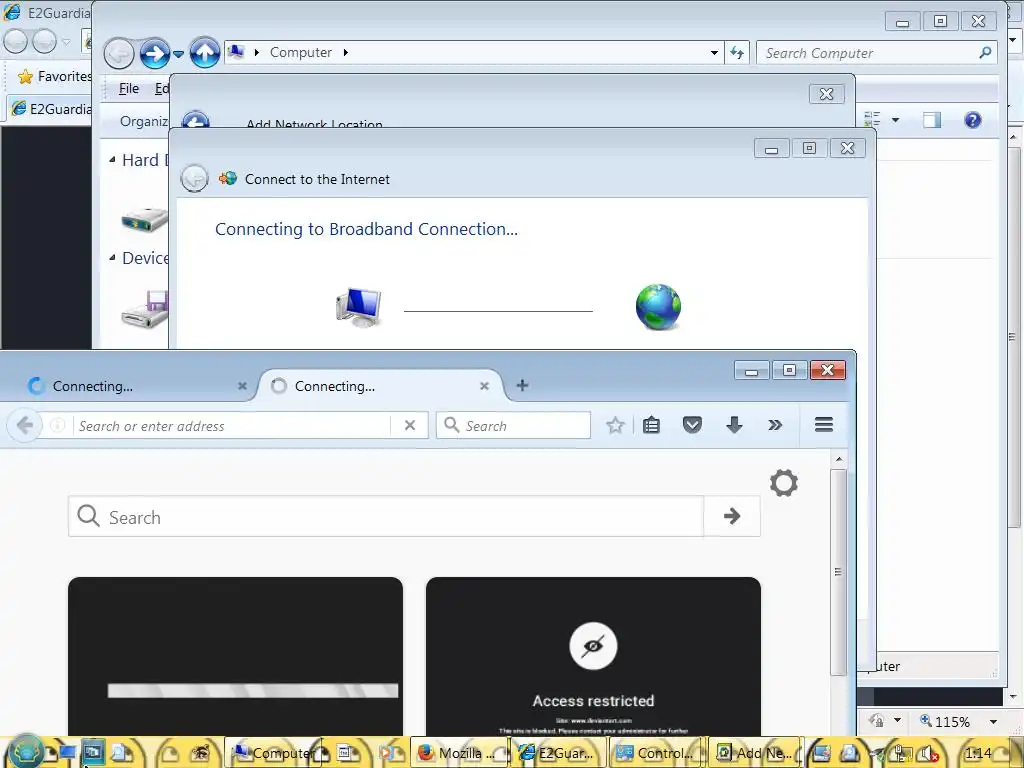This screenshot has height=768, width=1024.
Task: Select the floppy drive device icon
Action: click(x=144, y=308)
